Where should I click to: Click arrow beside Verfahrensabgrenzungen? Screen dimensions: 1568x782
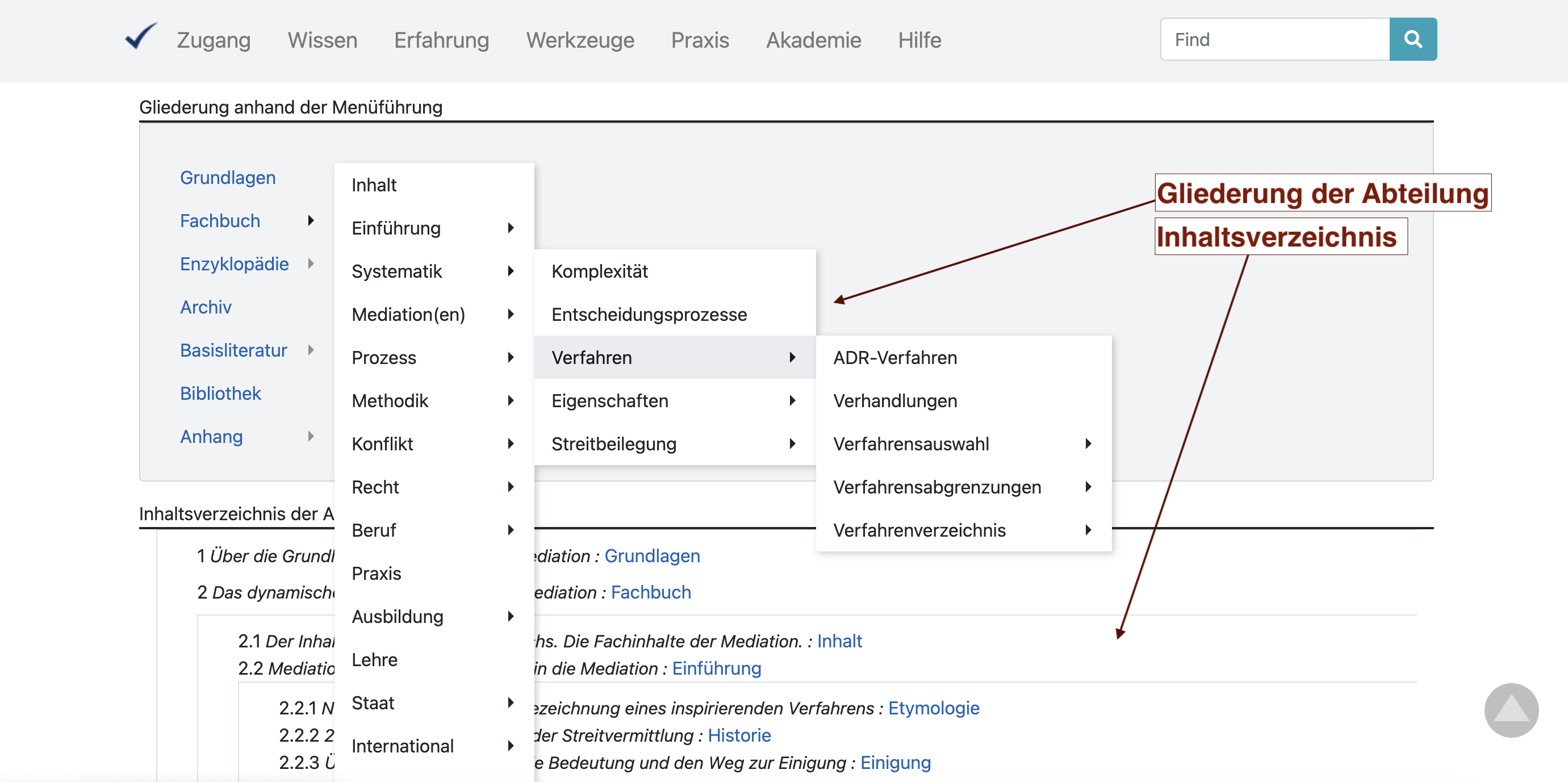pyautogui.click(x=1088, y=487)
